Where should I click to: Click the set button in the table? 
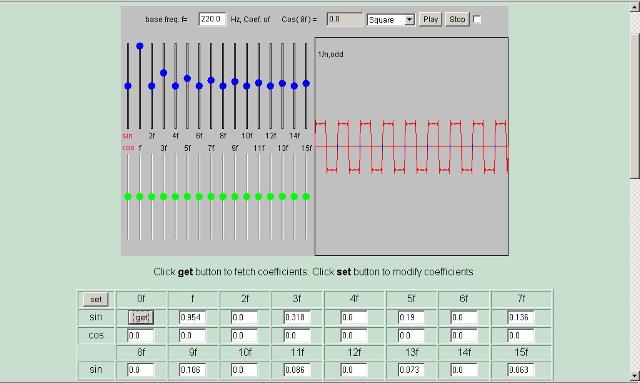[96, 299]
